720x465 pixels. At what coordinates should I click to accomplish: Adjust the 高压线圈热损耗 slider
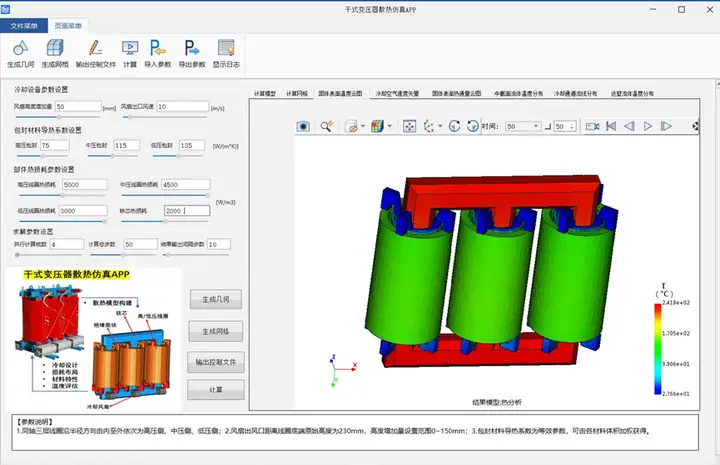pos(62,195)
